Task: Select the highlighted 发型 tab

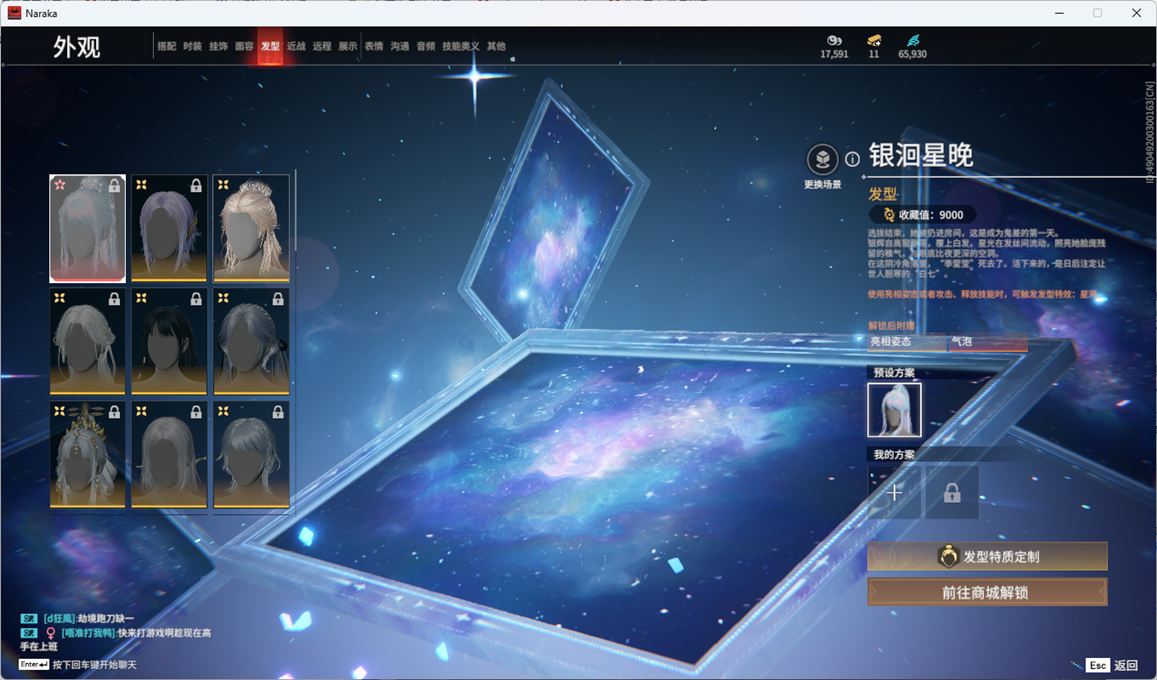Action: (x=270, y=46)
